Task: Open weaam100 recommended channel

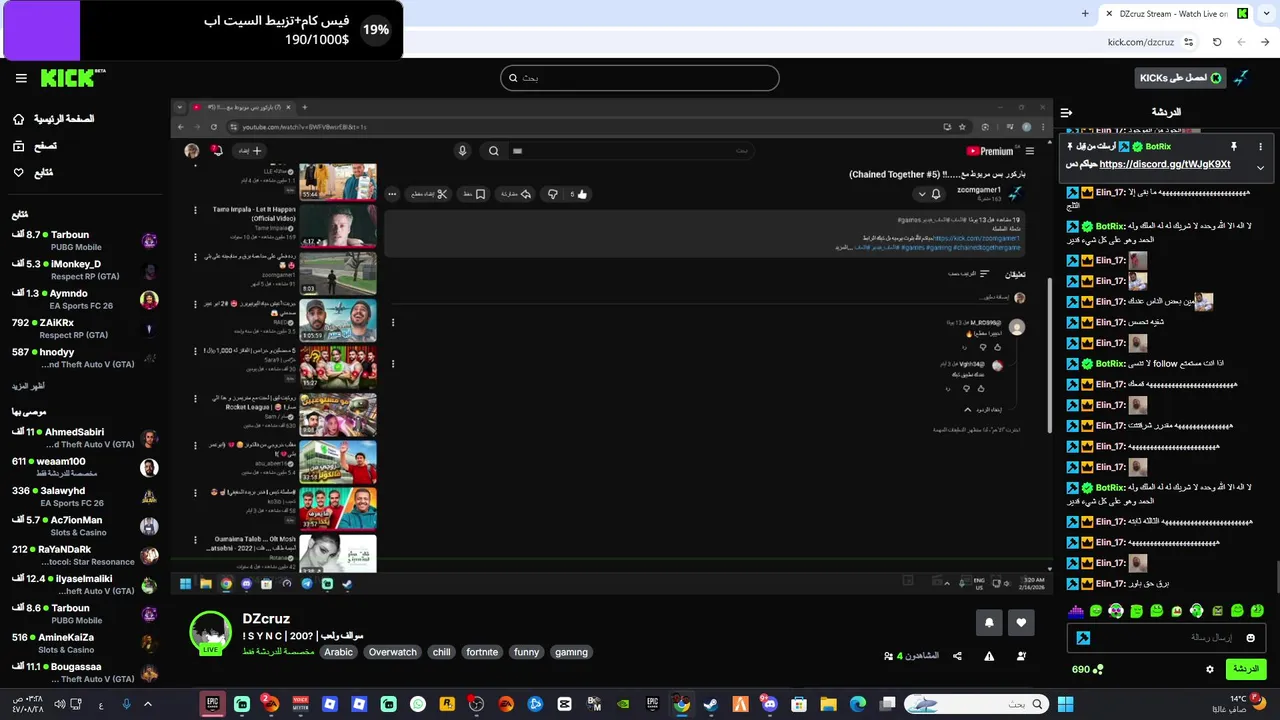Action: [x=85, y=467]
